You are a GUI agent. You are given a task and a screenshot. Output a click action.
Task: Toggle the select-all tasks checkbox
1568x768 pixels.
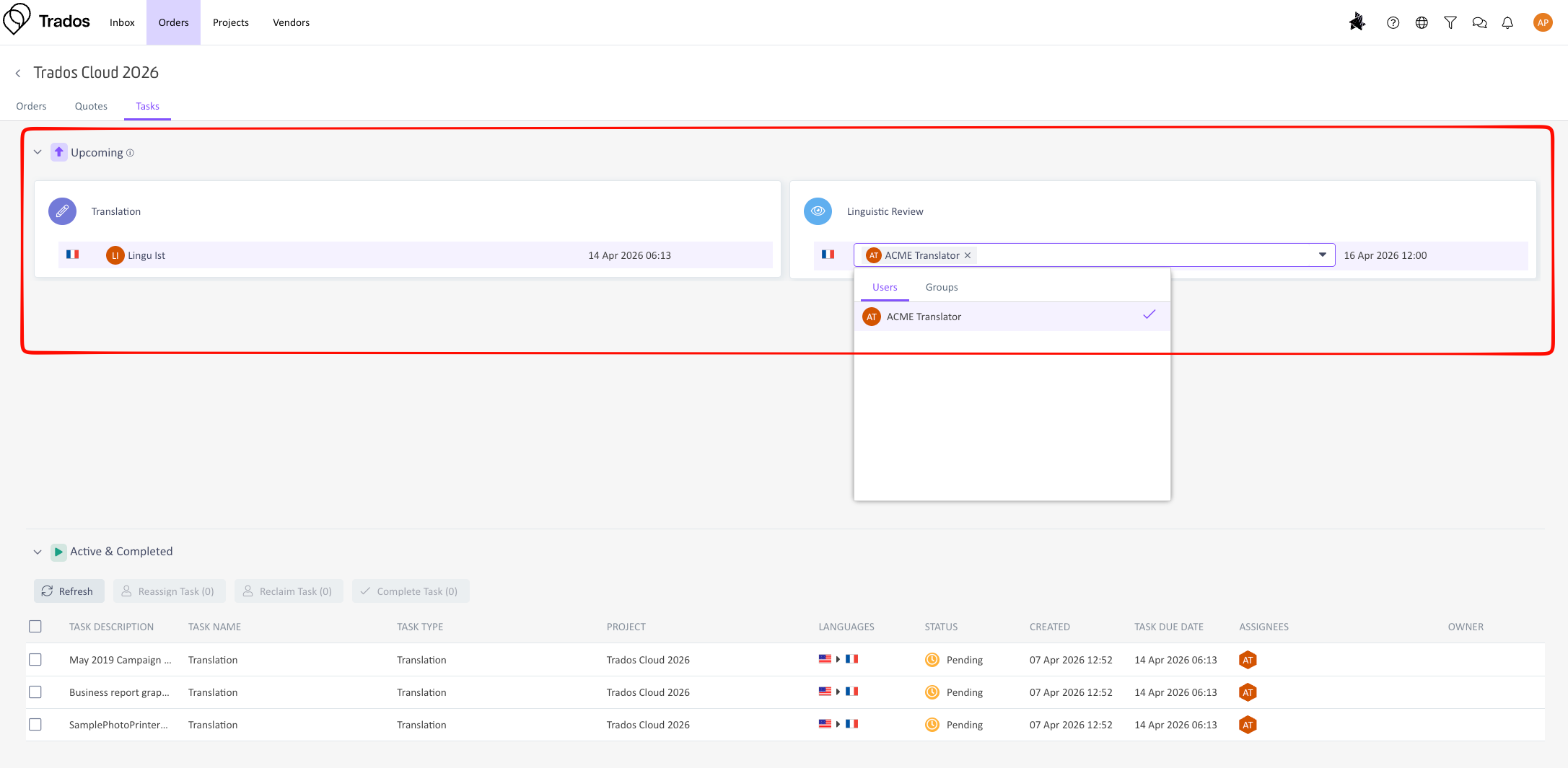[35, 627]
